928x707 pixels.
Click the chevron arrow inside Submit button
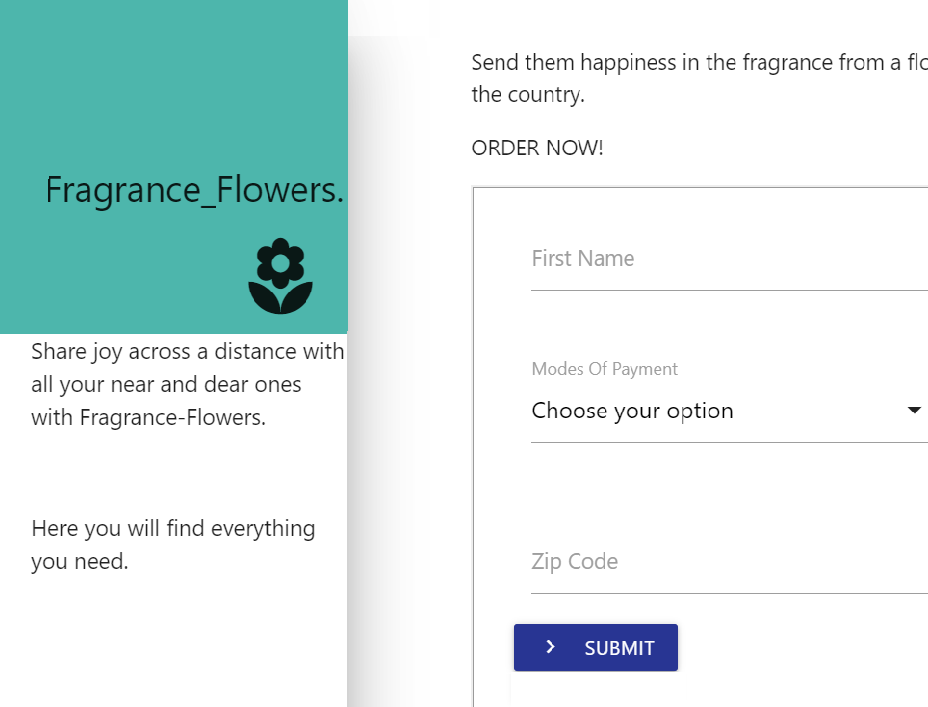[550, 647]
